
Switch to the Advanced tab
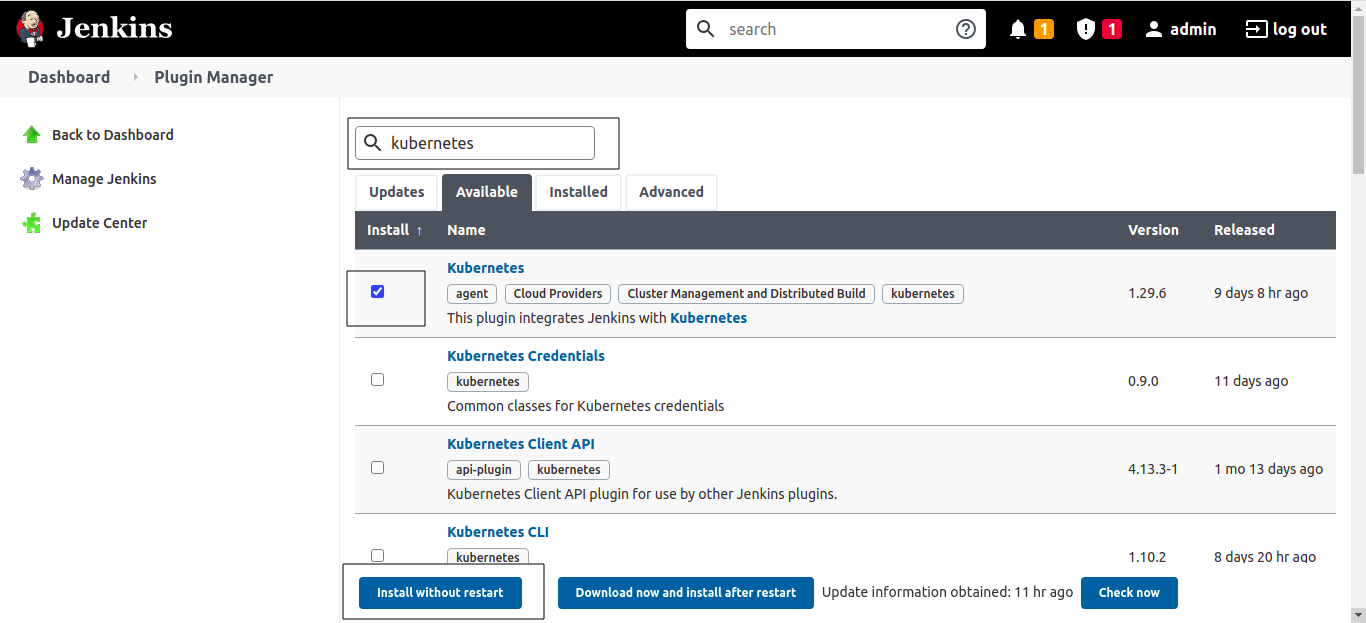point(671,192)
